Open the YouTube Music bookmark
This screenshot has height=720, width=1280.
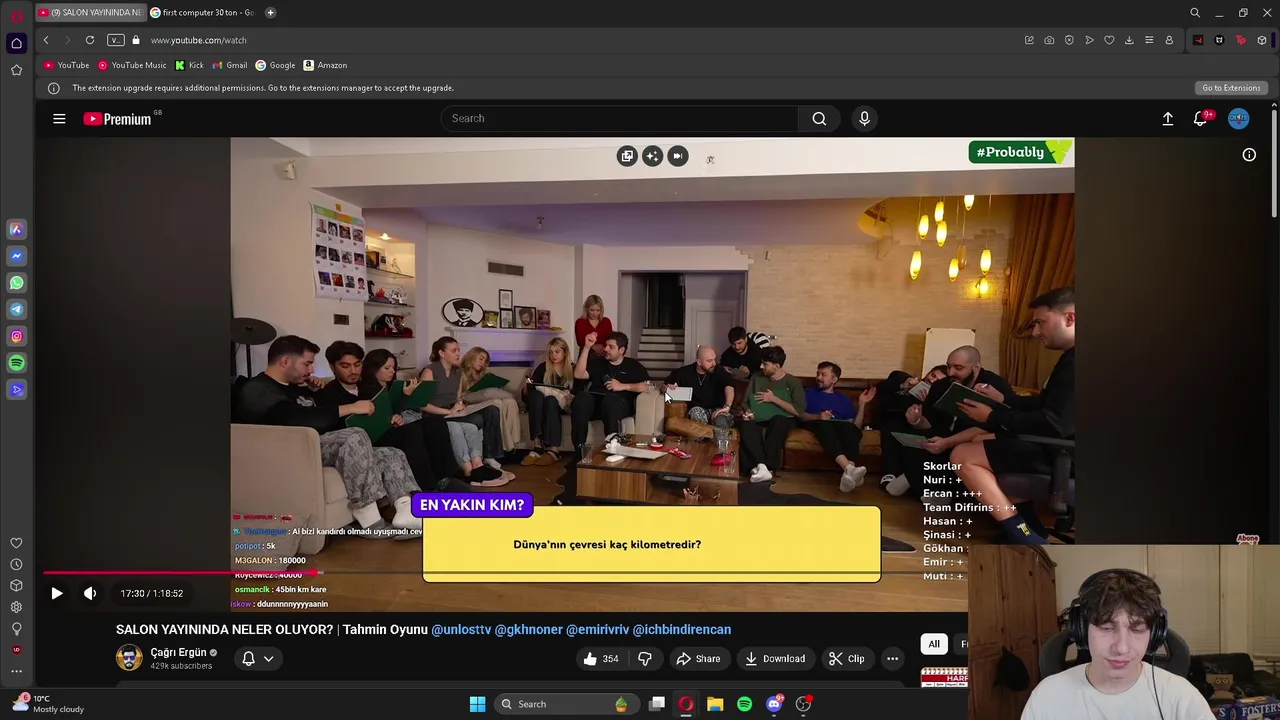point(132,65)
